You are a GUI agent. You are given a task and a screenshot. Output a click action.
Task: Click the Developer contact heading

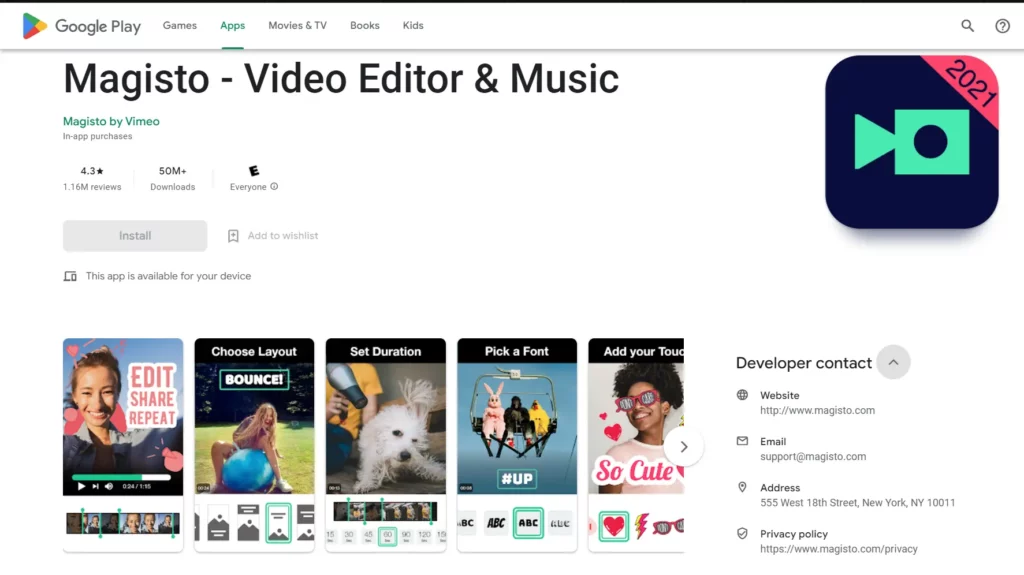click(804, 363)
